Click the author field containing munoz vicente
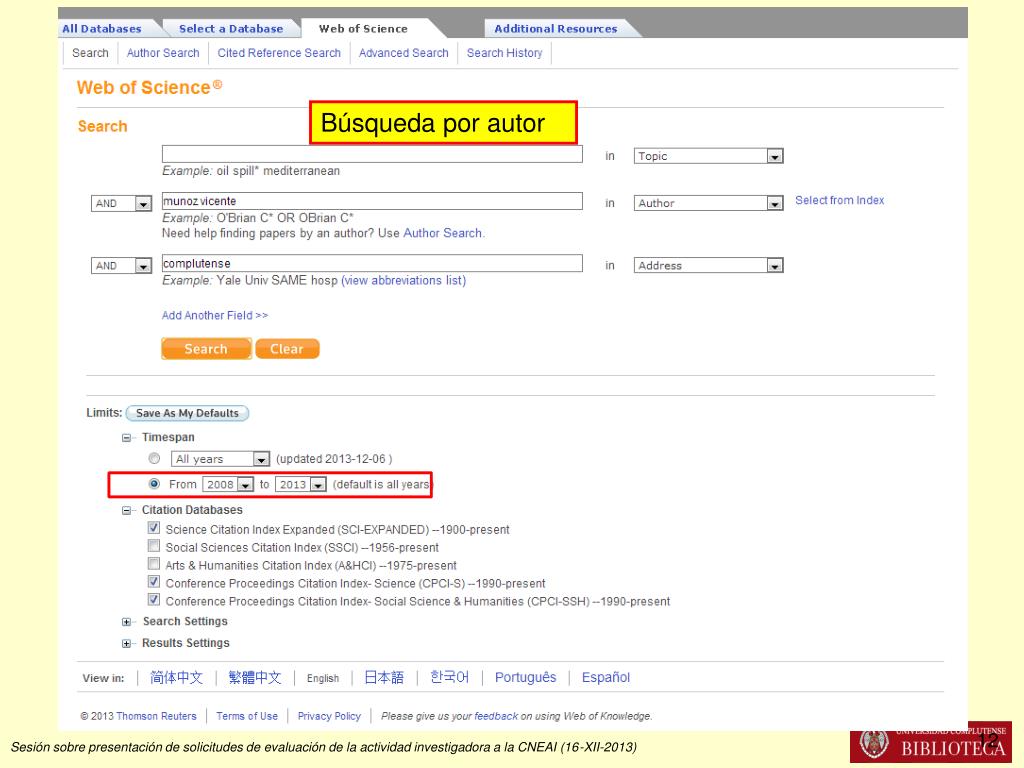 click(372, 201)
